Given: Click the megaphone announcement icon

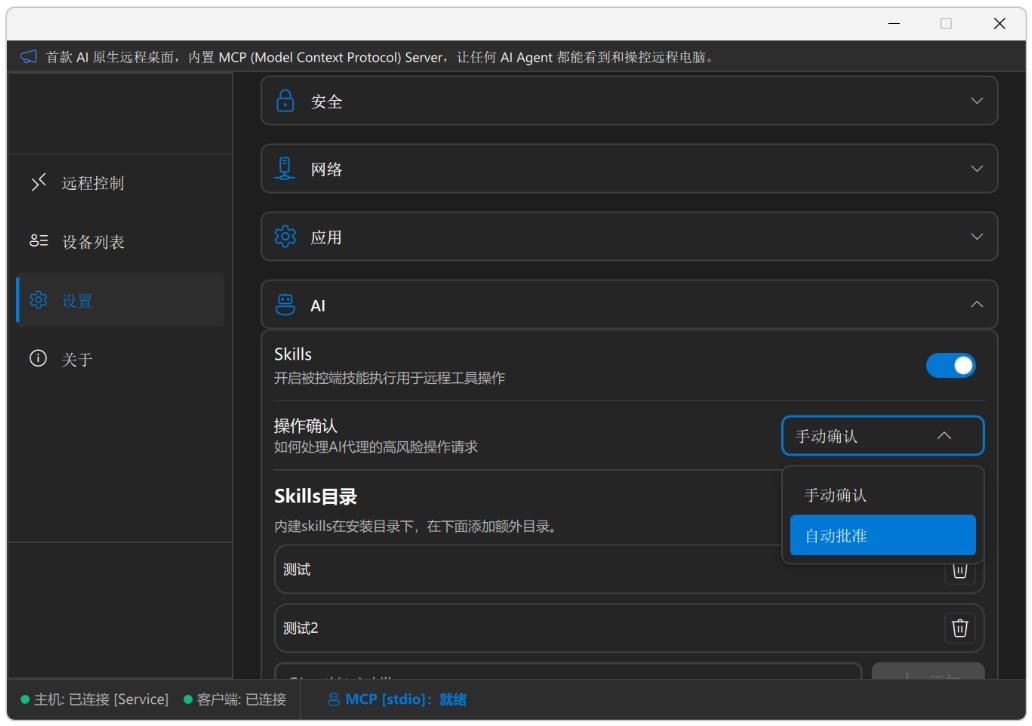Looking at the screenshot, I should tap(28, 57).
